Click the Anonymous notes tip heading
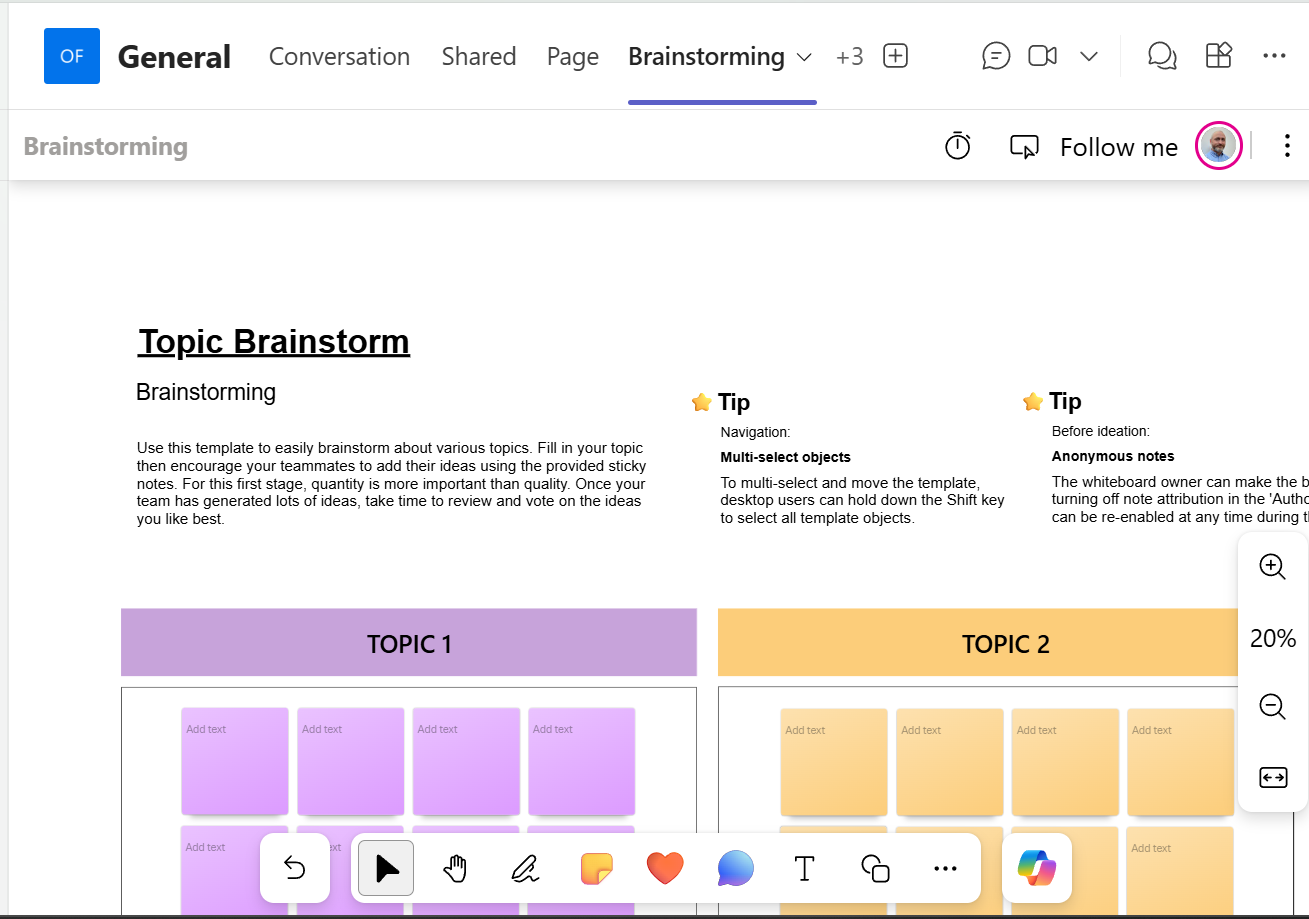Viewport: 1309px width, 919px height. [1113, 456]
